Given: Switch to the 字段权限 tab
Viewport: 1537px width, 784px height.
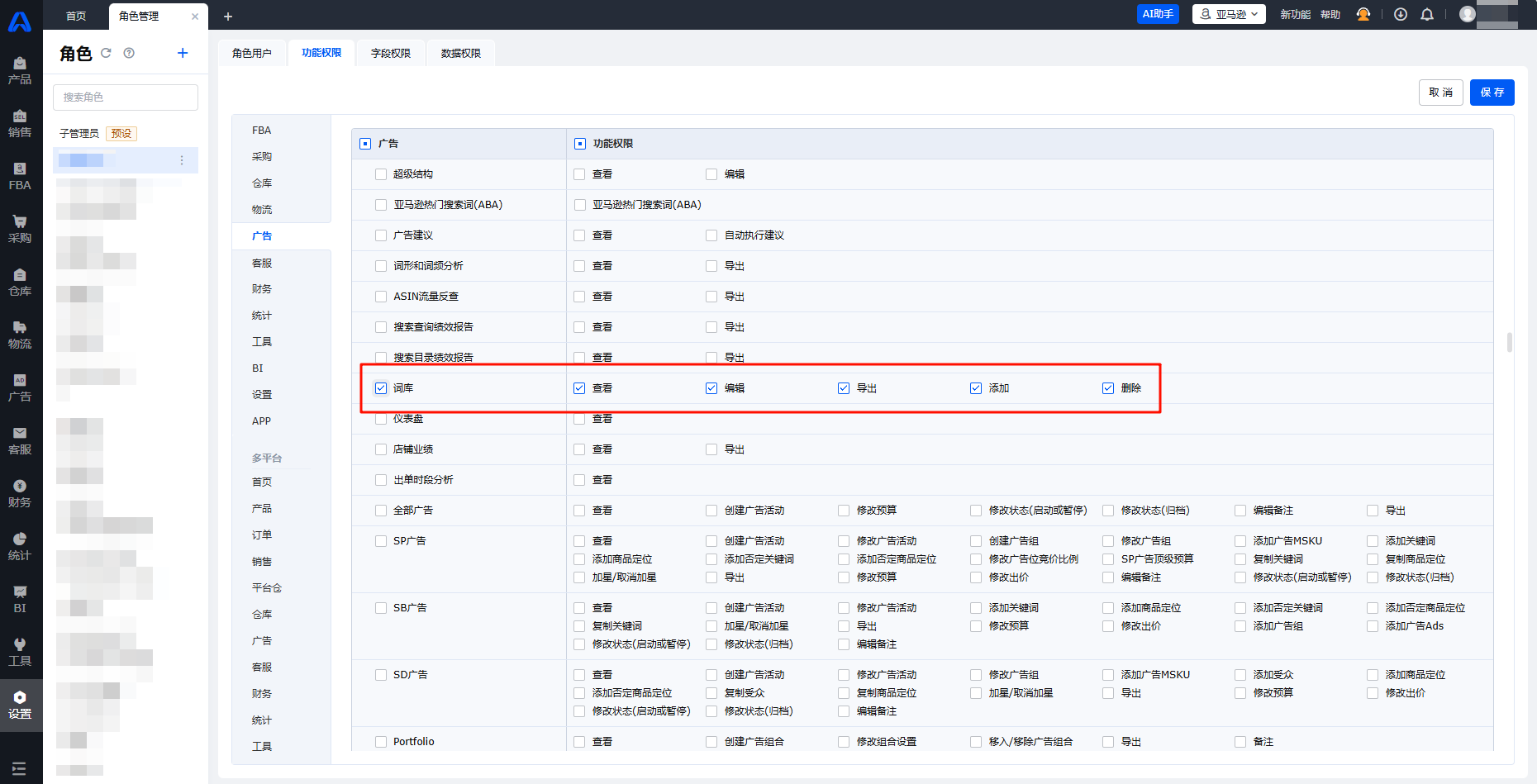Looking at the screenshot, I should (x=391, y=53).
